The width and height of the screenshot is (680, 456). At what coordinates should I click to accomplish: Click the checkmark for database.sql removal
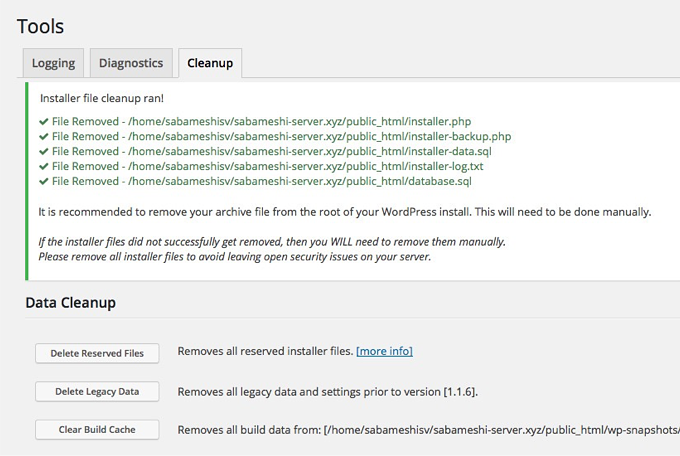[44, 181]
